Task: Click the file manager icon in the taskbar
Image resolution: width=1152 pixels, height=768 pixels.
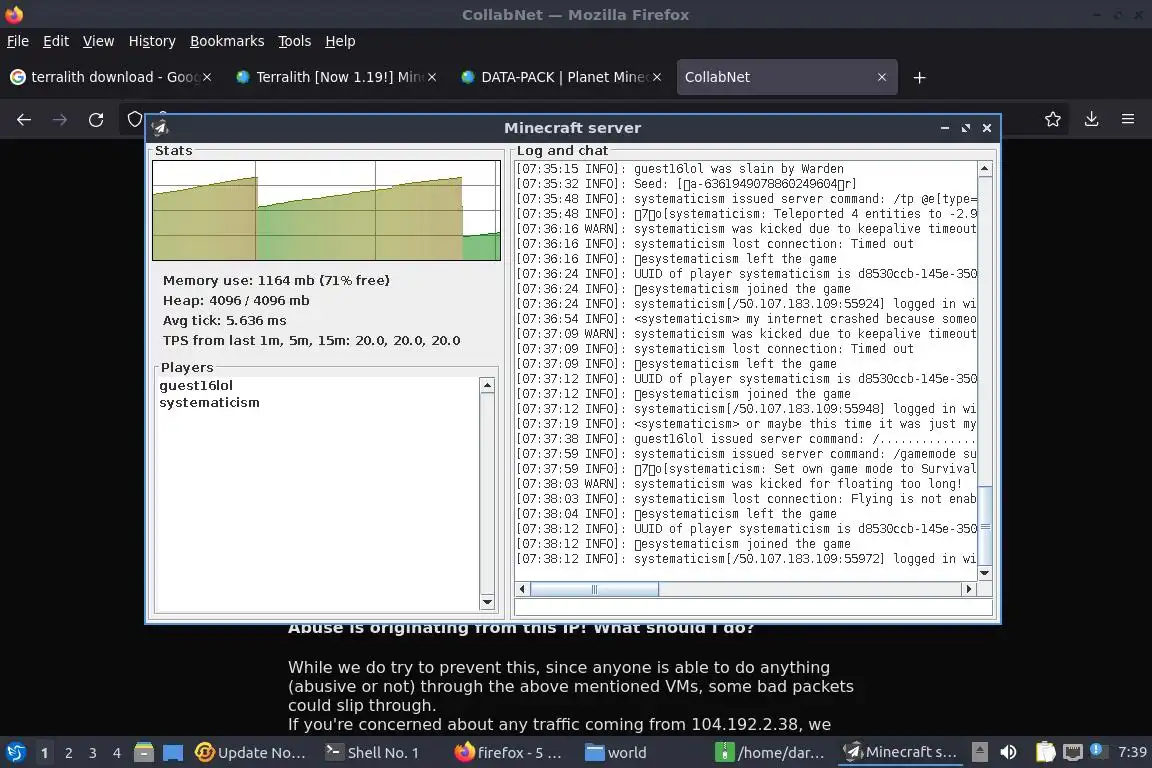Action: [144, 753]
